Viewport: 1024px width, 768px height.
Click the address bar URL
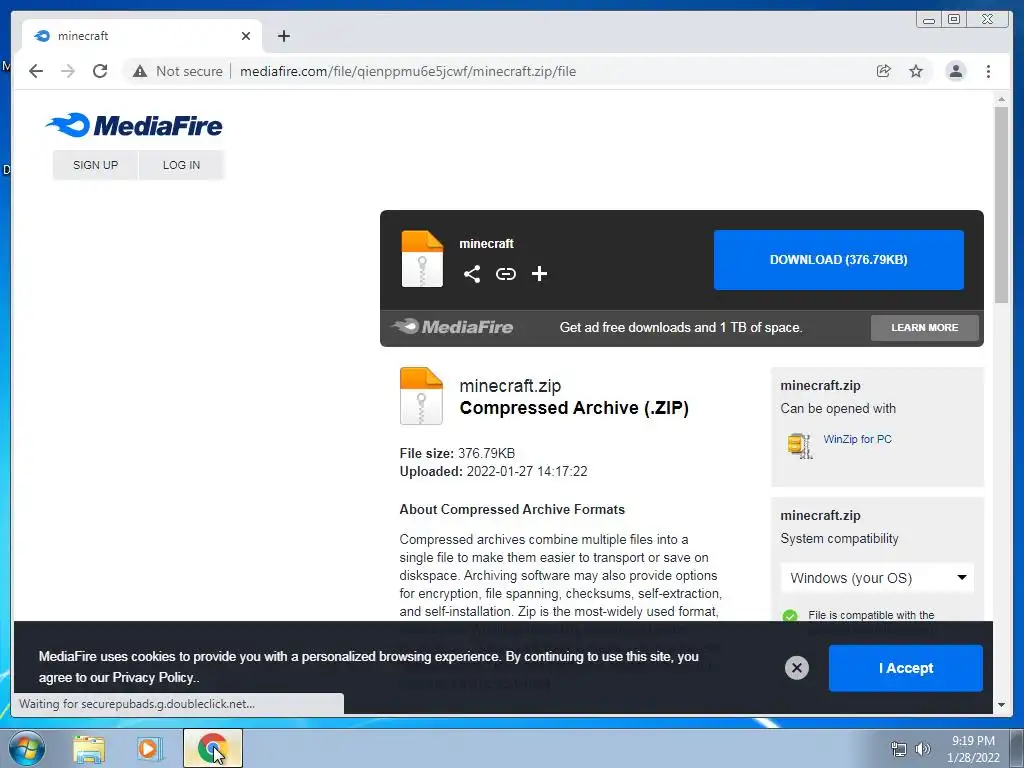[408, 71]
